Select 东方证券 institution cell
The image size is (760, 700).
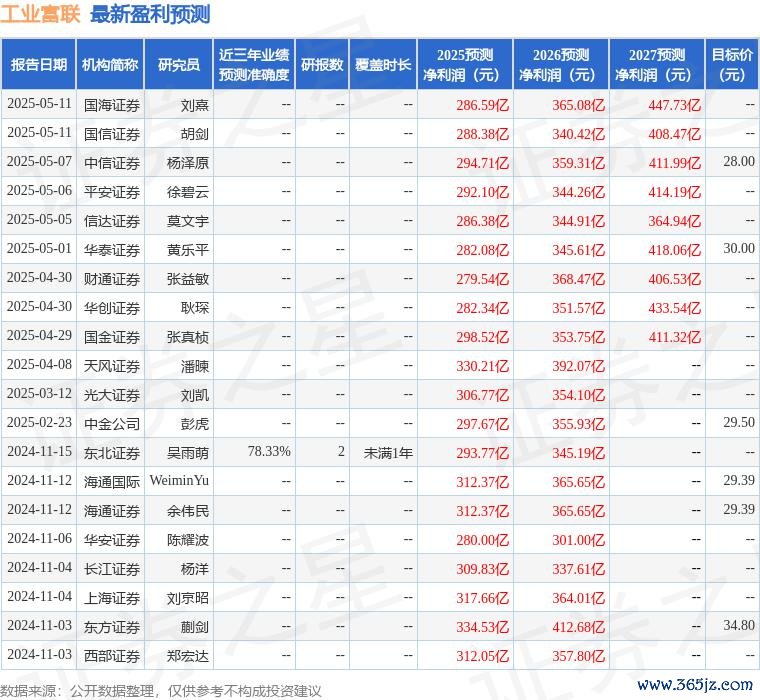(112, 627)
